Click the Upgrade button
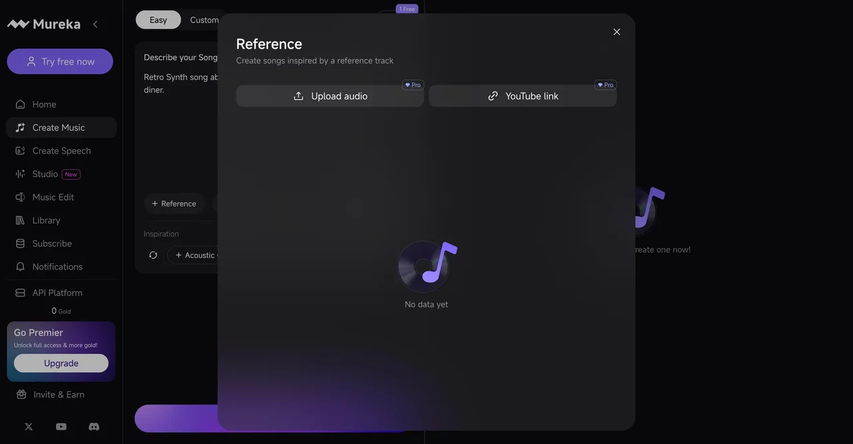 click(61, 363)
